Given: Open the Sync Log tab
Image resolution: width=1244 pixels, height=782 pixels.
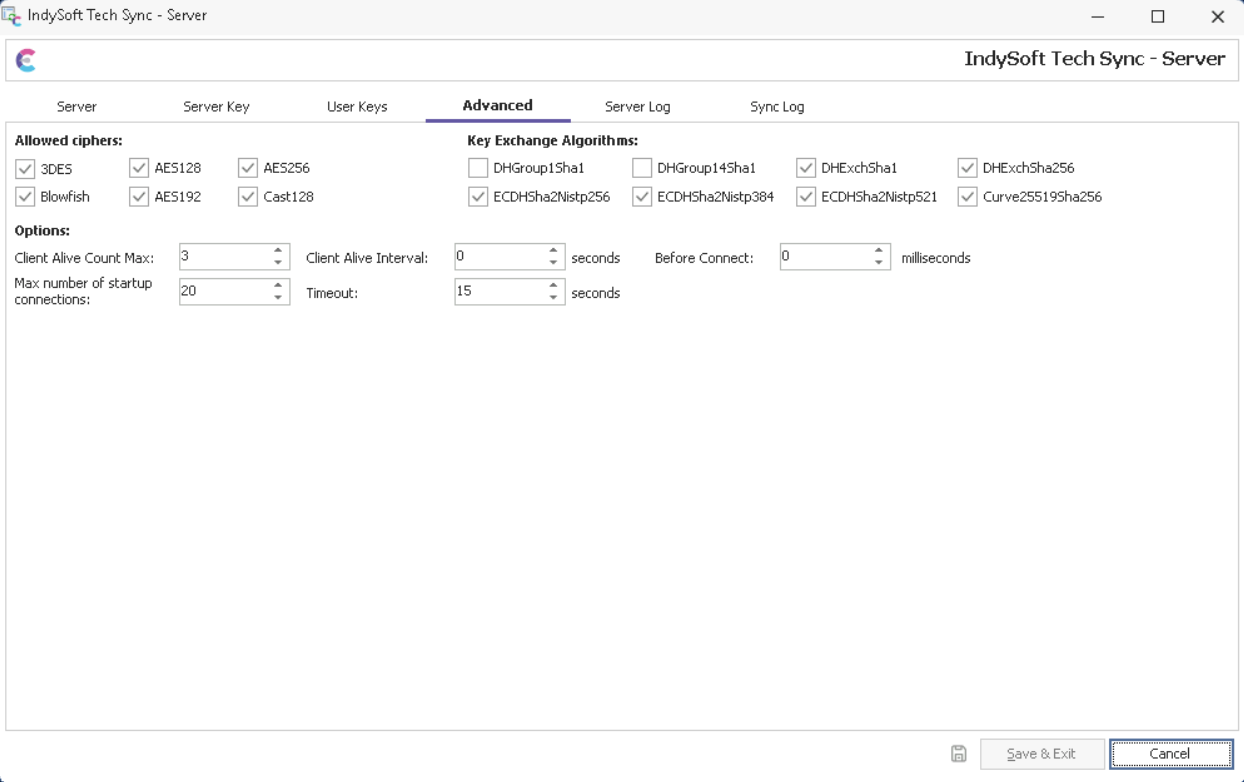Looking at the screenshot, I should pyautogui.click(x=777, y=107).
